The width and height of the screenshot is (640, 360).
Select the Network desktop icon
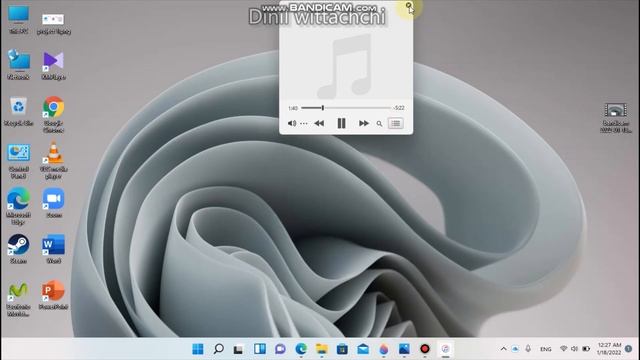18,64
